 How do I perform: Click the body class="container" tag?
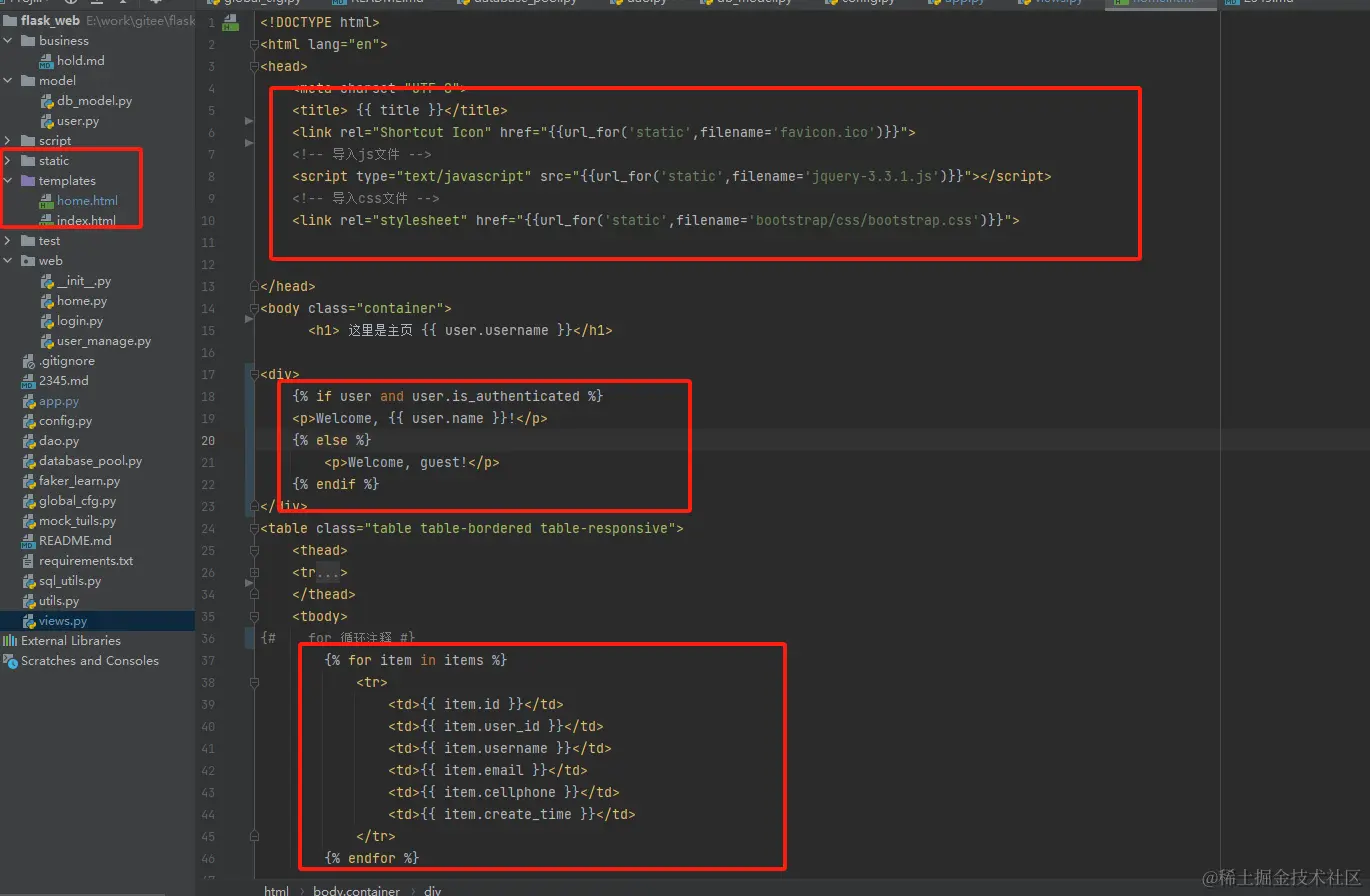point(356,308)
